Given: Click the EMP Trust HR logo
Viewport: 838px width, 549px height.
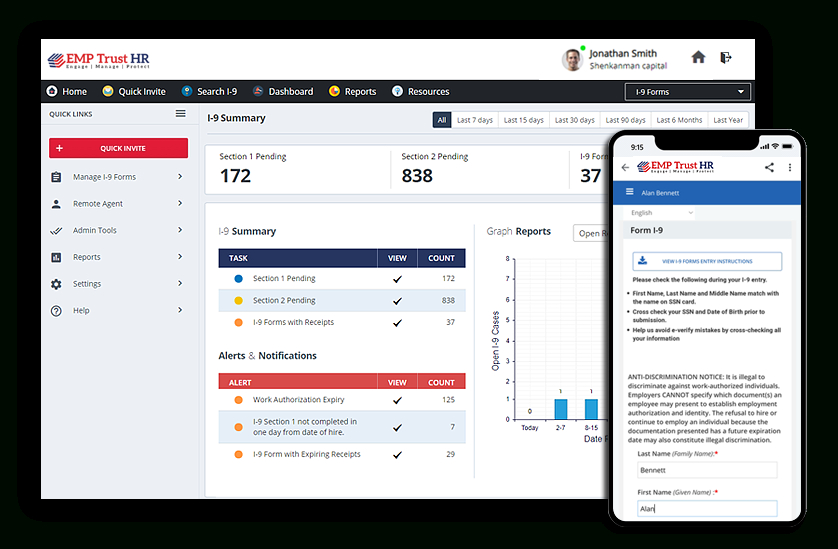Looking at the screenshot, I should pyautogui.click(x=99, y=60).
